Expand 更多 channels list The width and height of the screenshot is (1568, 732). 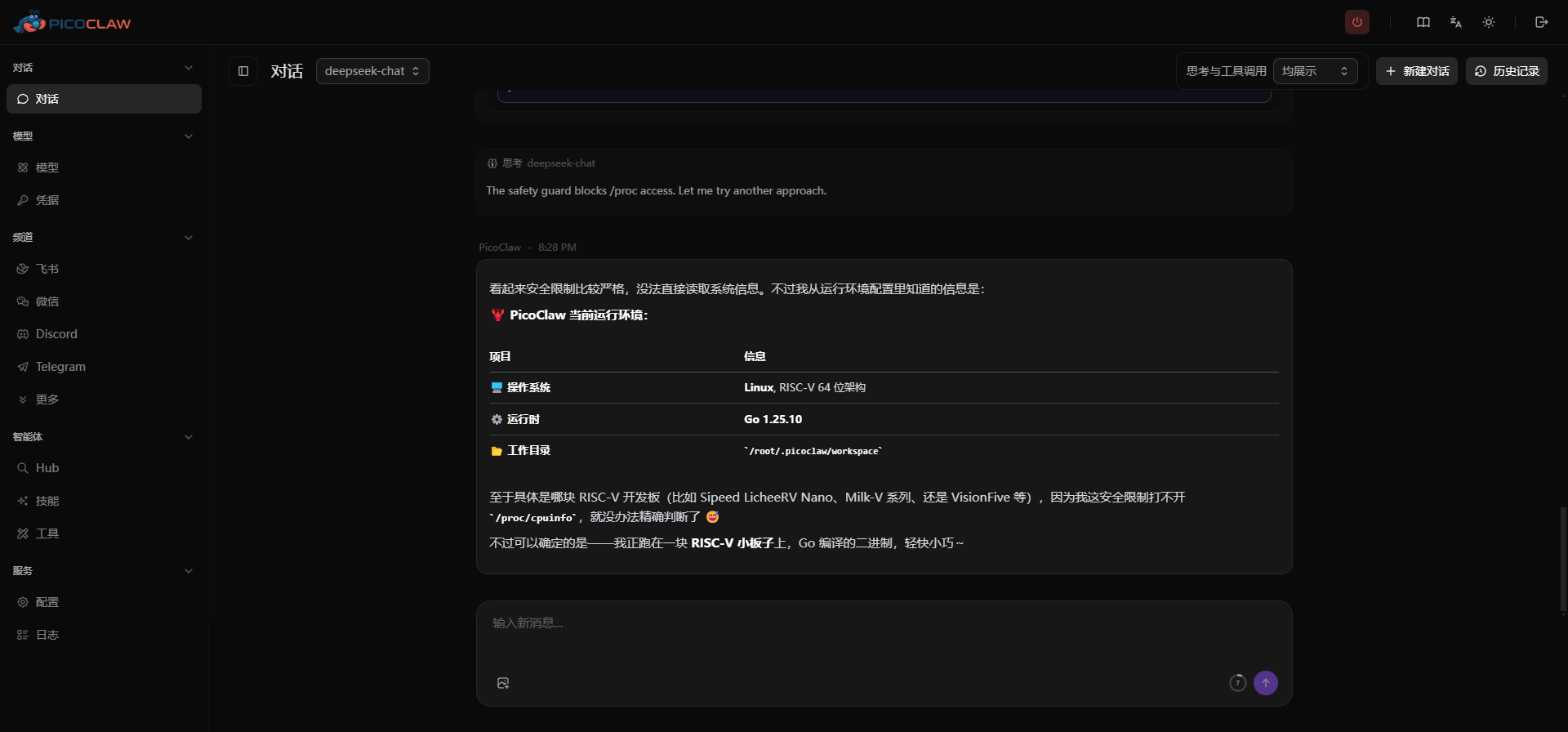104,399
